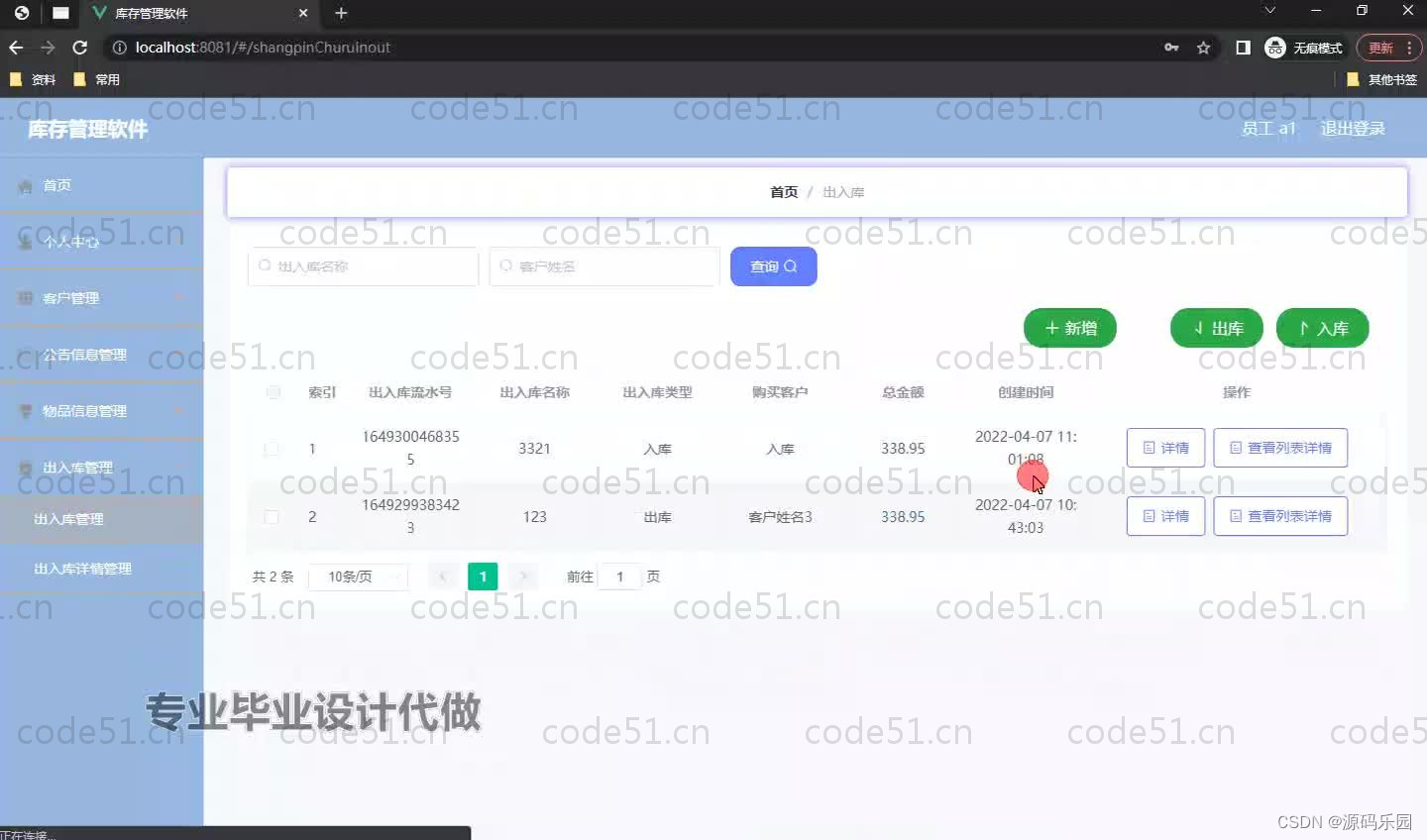
Task: Select the checkbox for row 1
Action: pos(272,448)
